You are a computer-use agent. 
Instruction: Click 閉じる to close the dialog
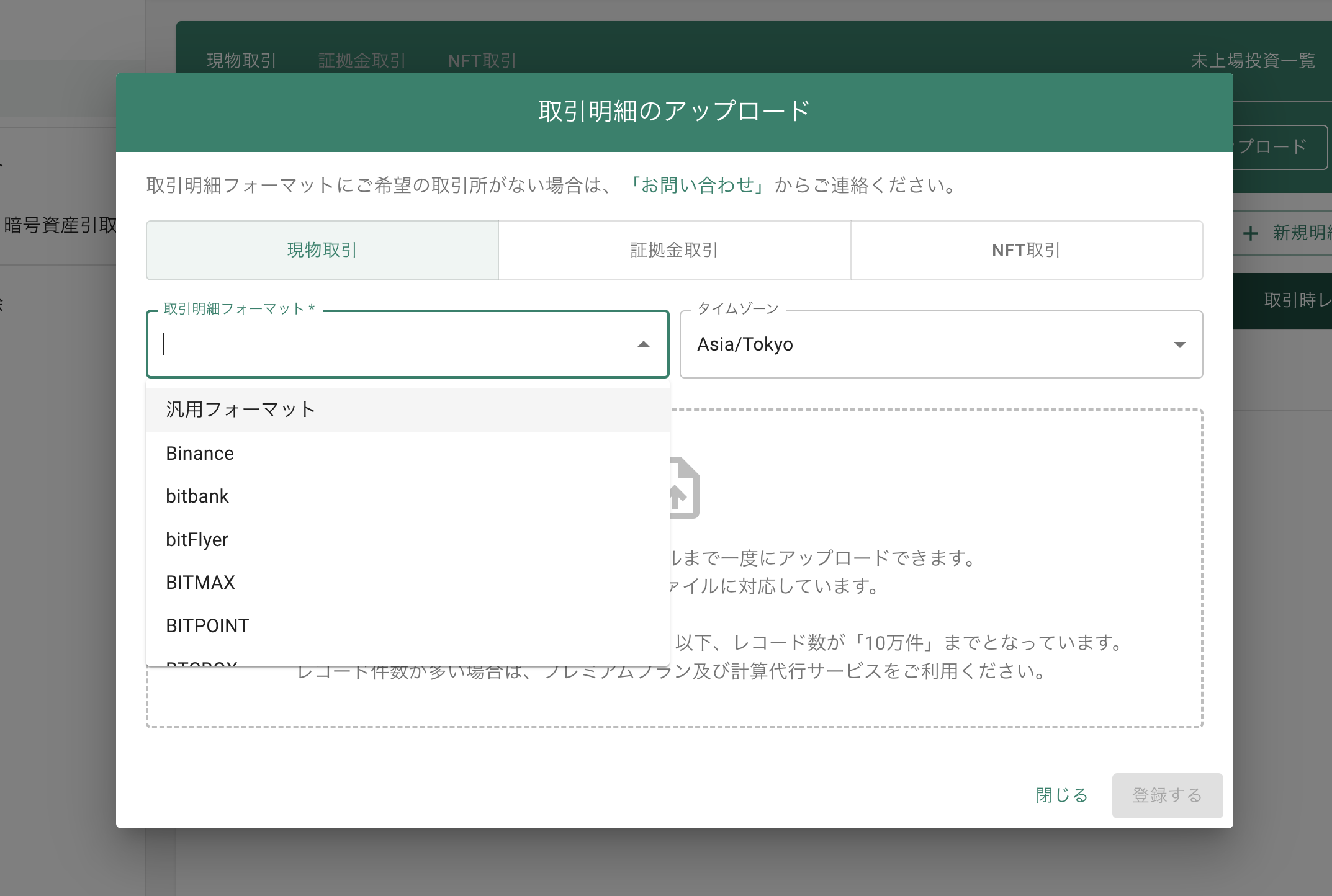(1062, 795)
